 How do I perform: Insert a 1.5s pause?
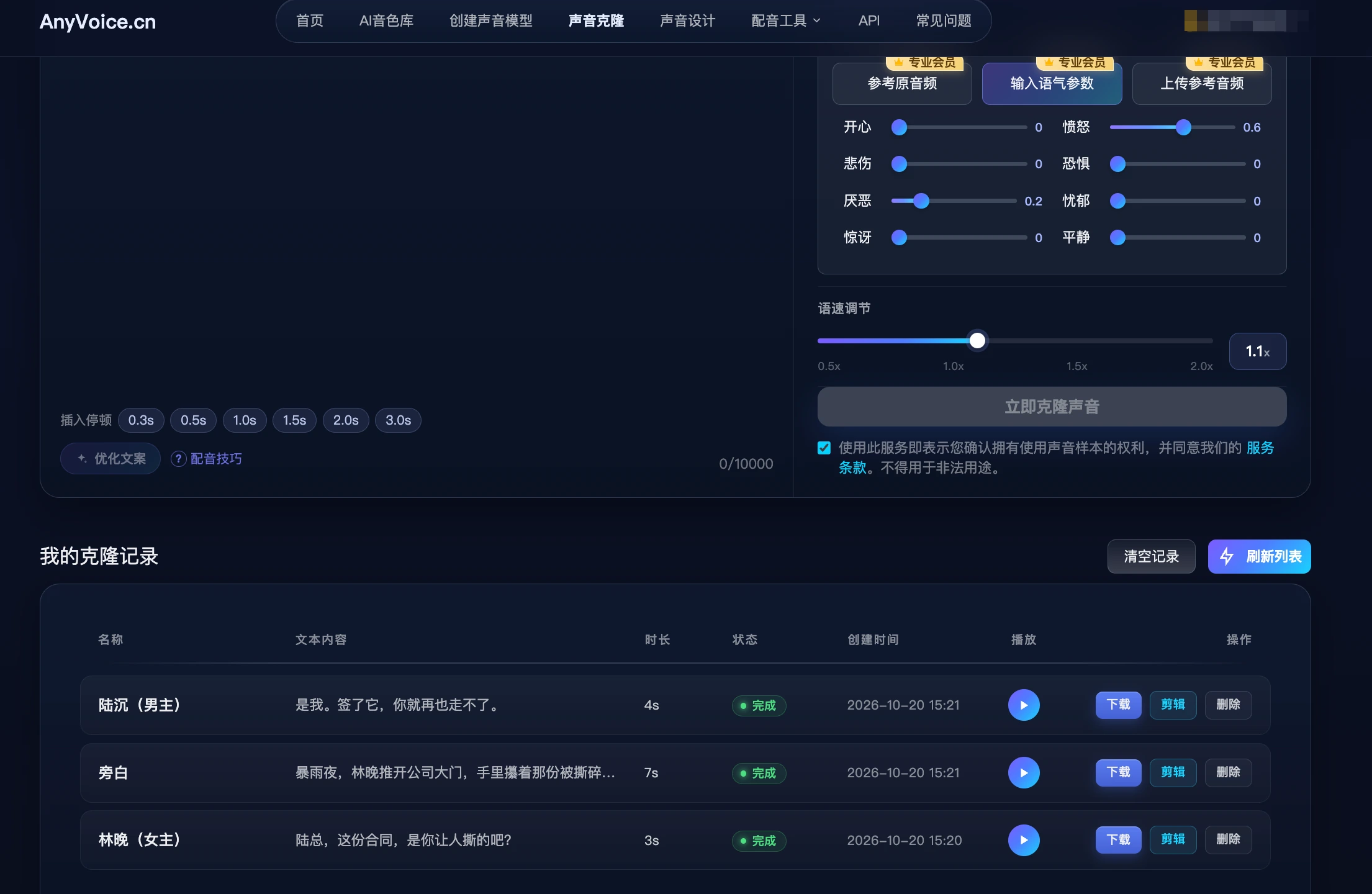(x=294, y=420)
